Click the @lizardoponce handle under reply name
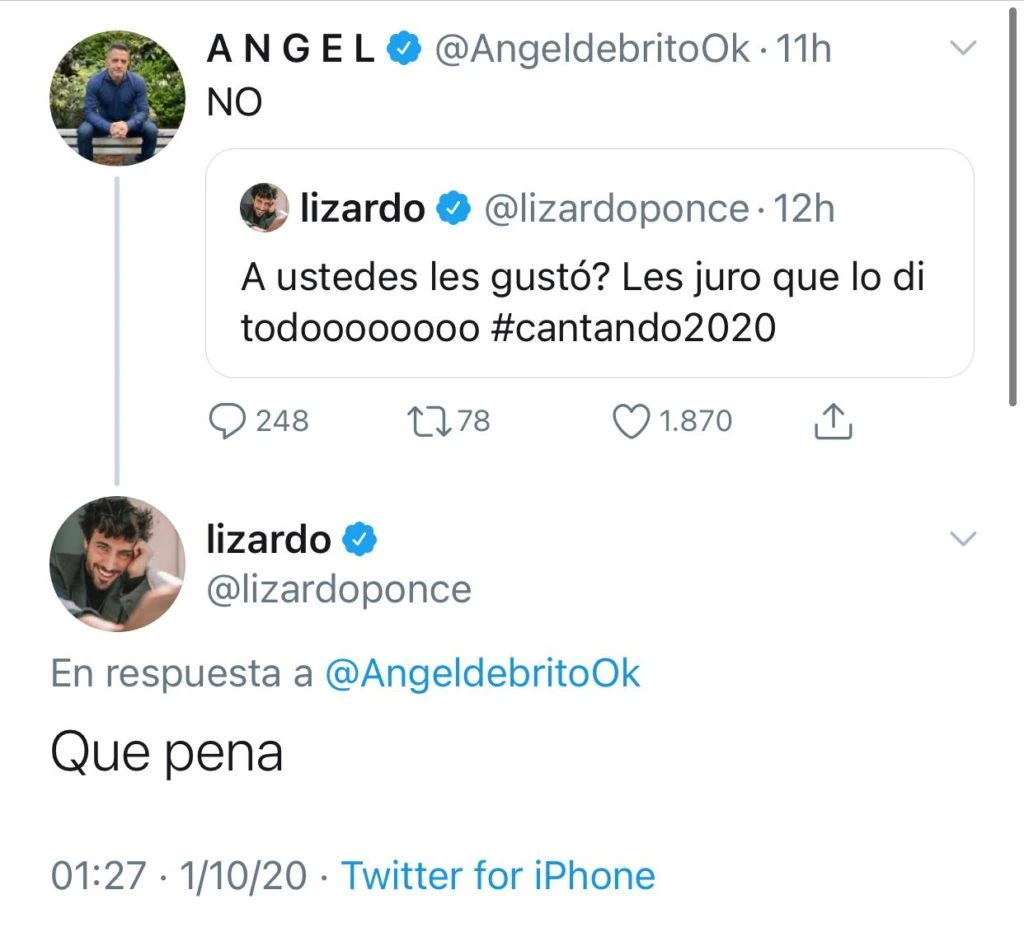1024x932 pixels. point(338,589)
